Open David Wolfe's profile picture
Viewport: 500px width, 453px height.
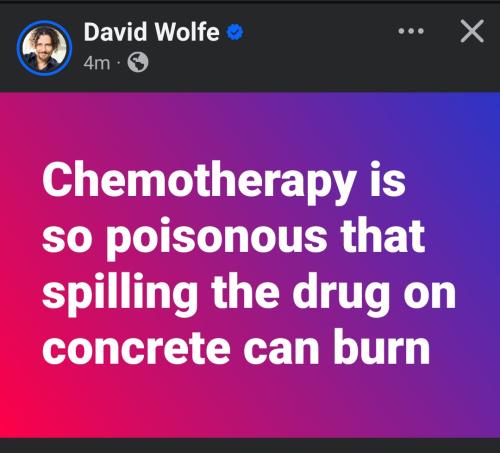tap(44, 48)
